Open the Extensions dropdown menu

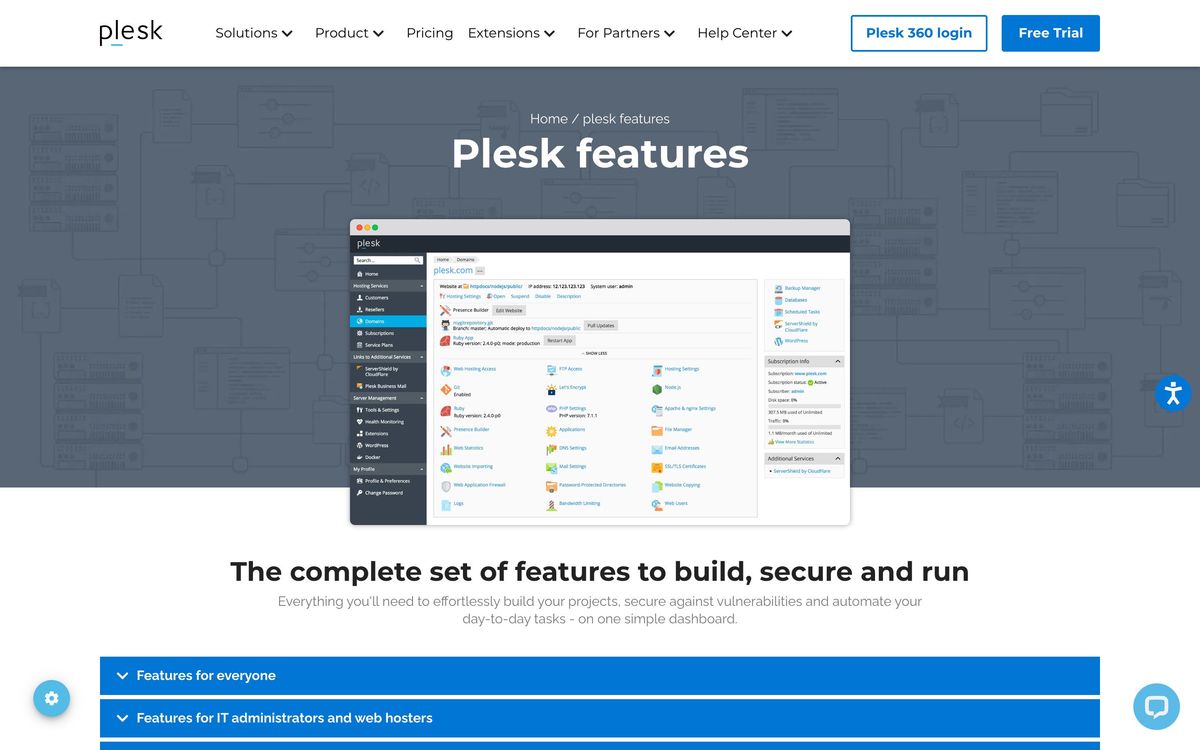[511, 33]
